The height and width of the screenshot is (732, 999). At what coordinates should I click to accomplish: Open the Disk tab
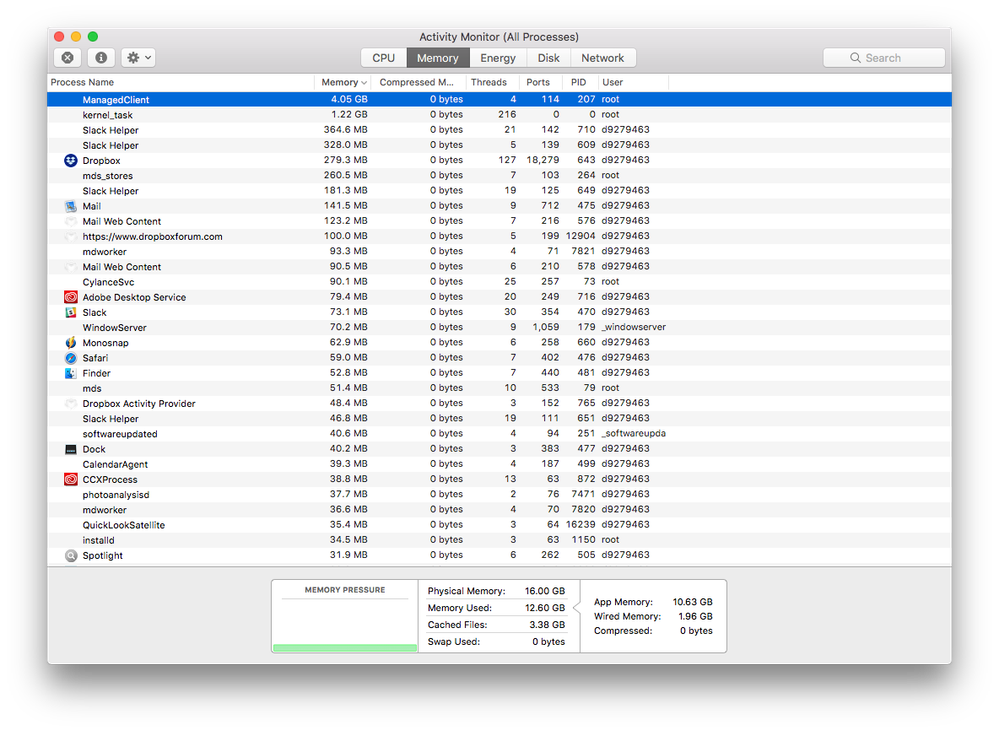click(x=548, y=58)
